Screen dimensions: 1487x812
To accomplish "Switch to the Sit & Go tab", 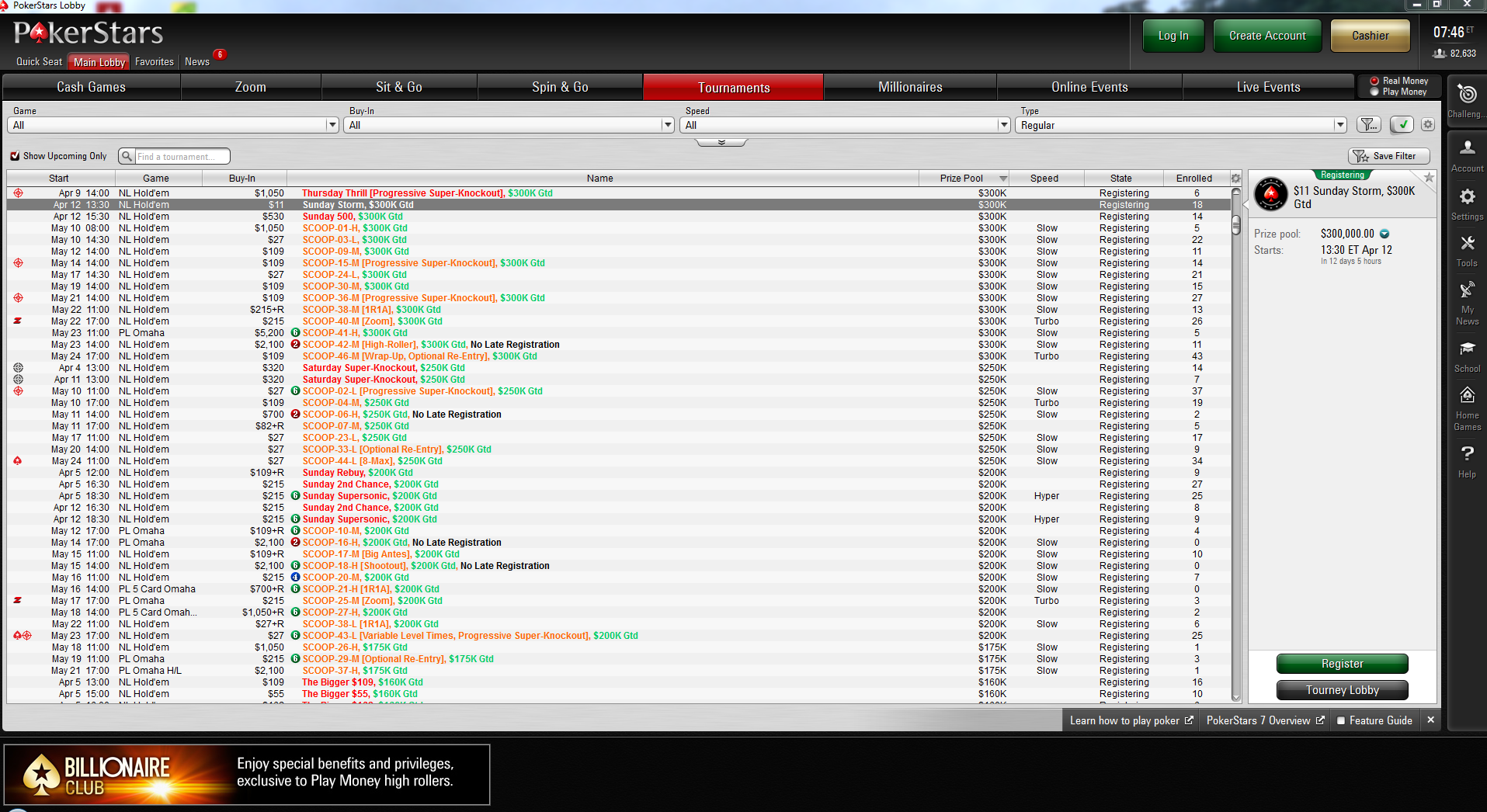I will (x=399, y=87).
